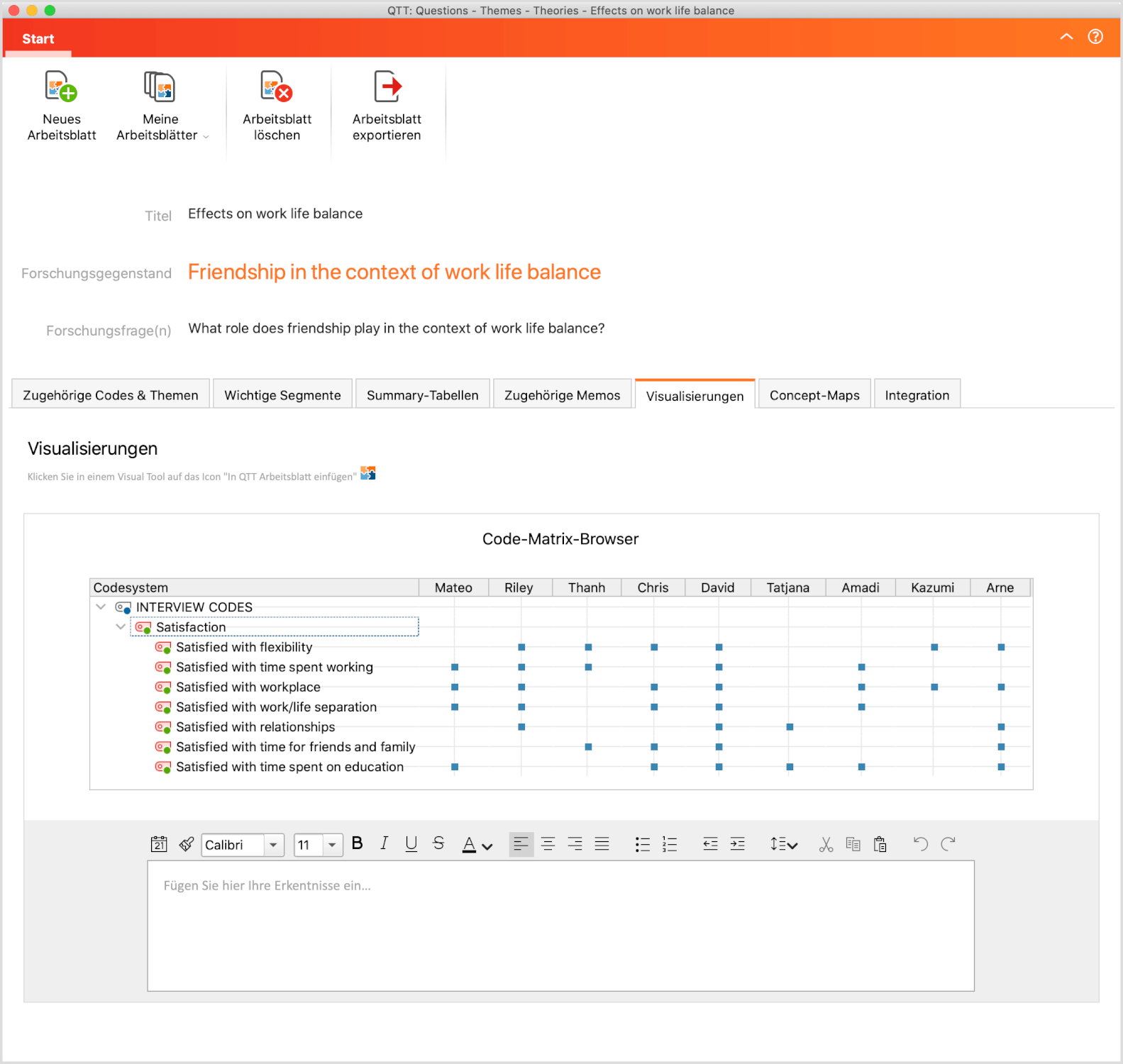This screenshot has height=1064, width=1123.
Task: Open the font color dropdown arrow
Action: tap(487, 846)
